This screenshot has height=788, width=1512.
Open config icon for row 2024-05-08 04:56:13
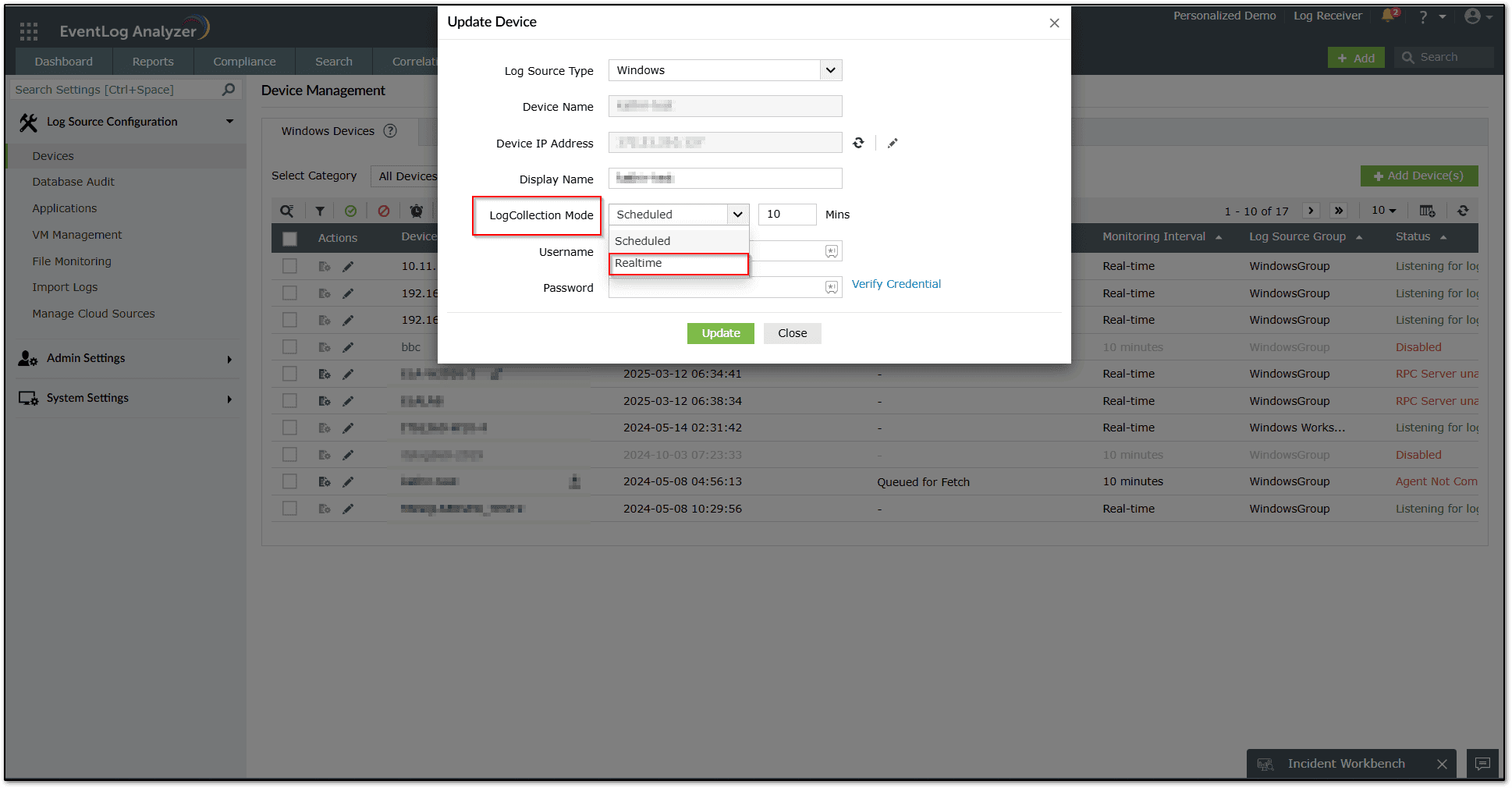pos(325,481)
